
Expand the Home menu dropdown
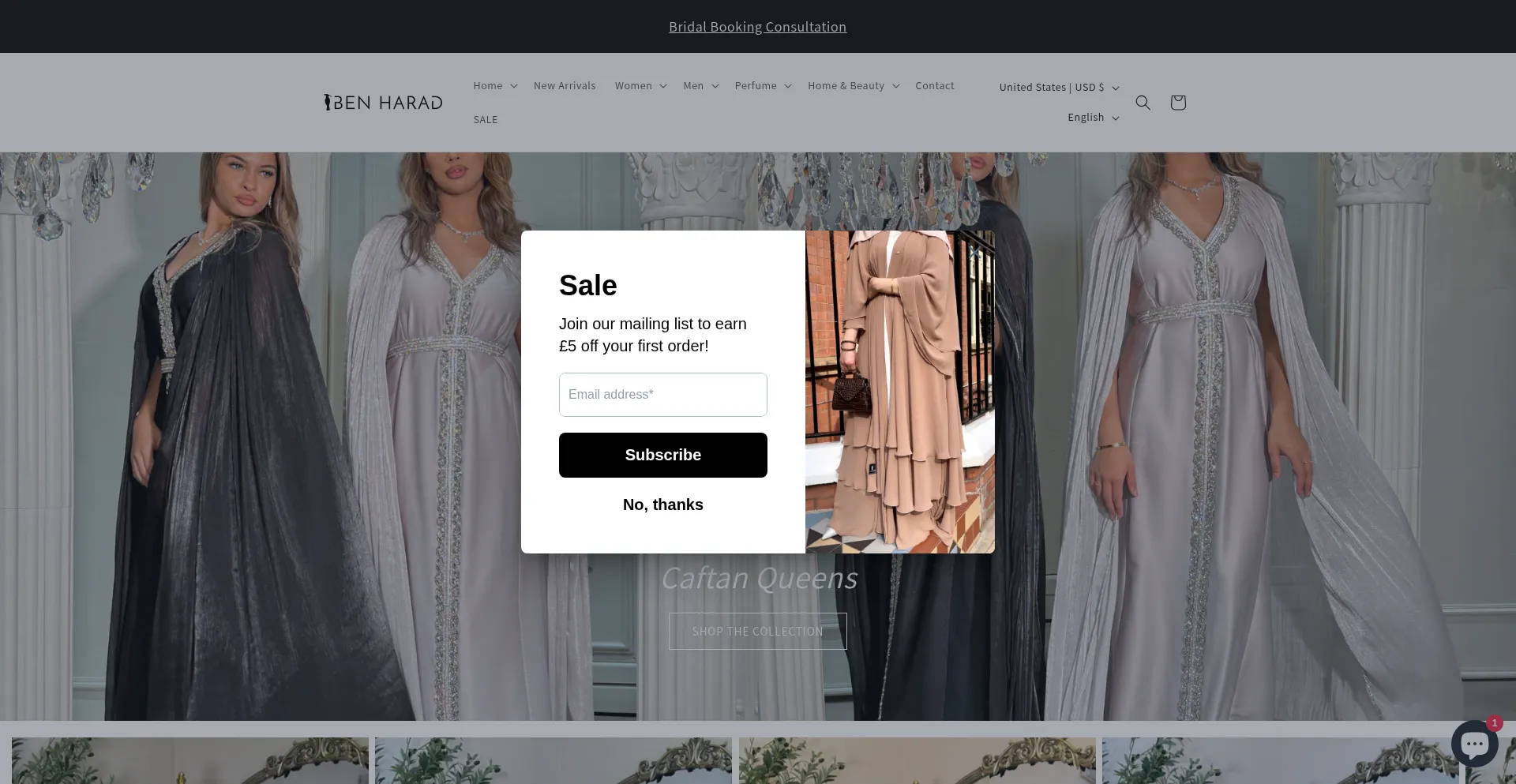coord(495,86)
